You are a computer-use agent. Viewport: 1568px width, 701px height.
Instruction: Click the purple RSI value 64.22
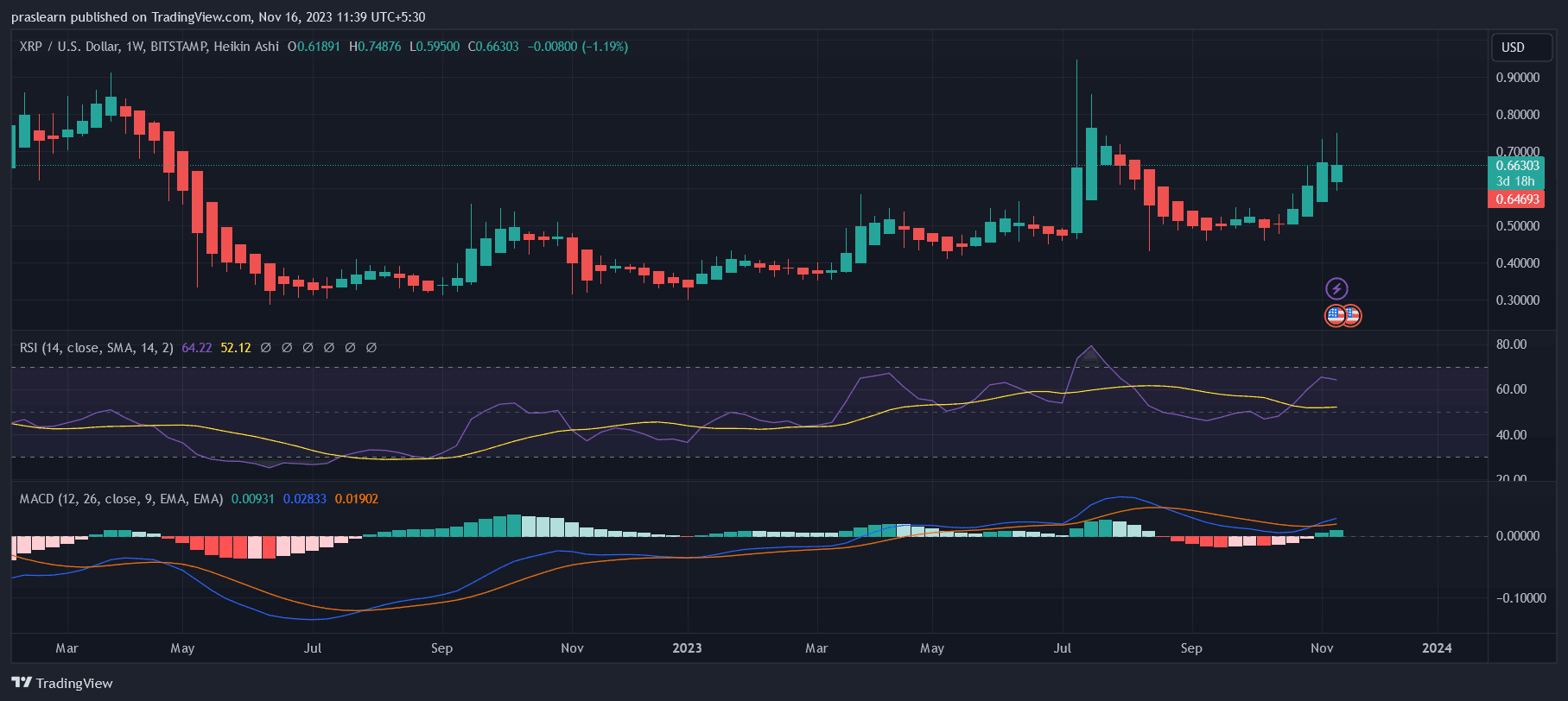pyautogui.click(x=197, y=348)
